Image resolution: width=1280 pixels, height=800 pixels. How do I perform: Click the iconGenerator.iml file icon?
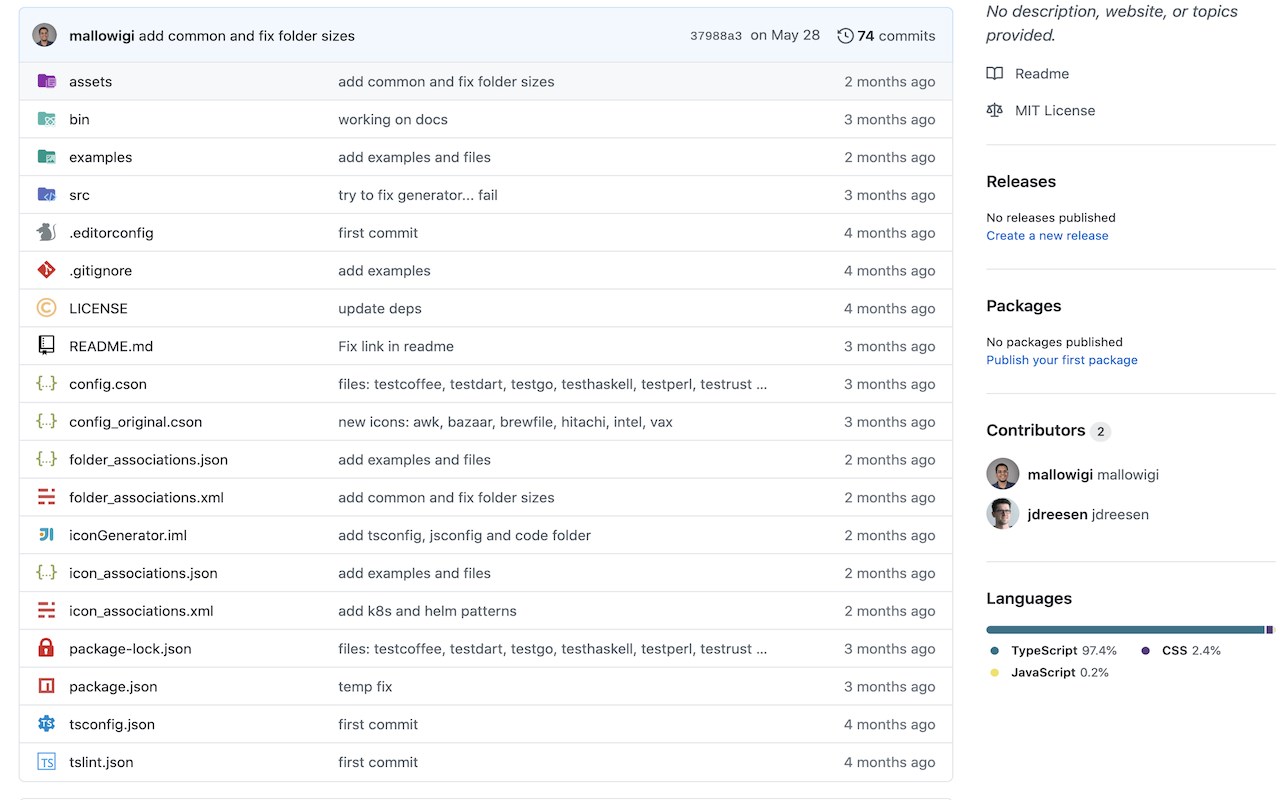click(46, 535)
